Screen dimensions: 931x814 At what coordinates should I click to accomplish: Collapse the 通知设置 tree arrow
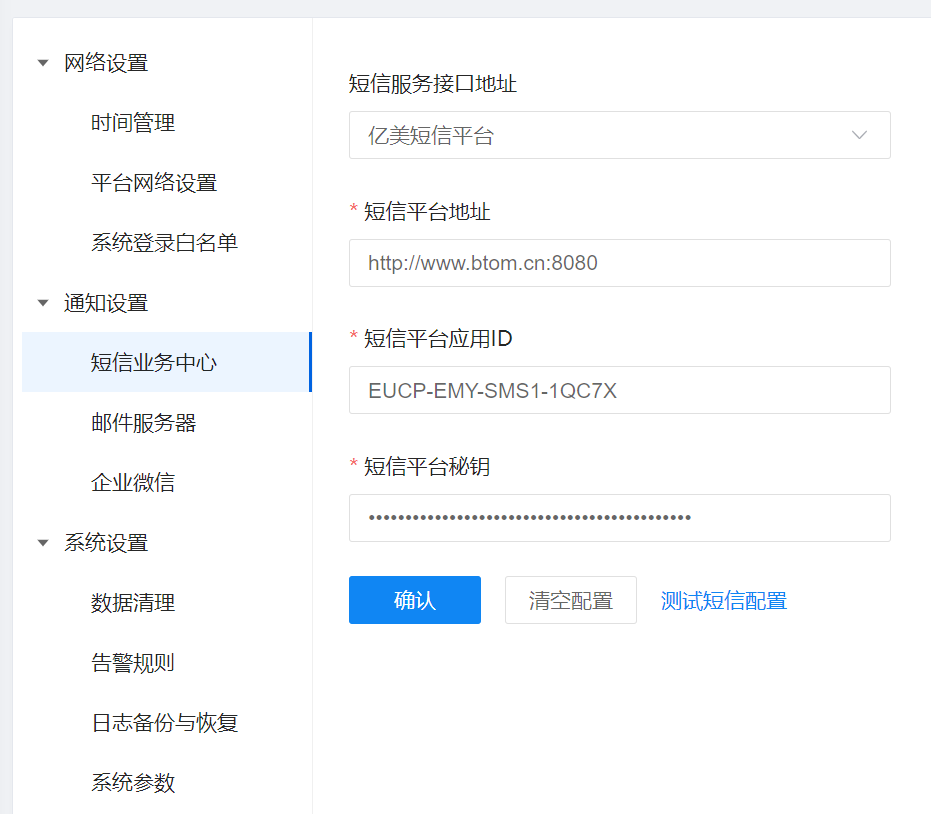42,303
